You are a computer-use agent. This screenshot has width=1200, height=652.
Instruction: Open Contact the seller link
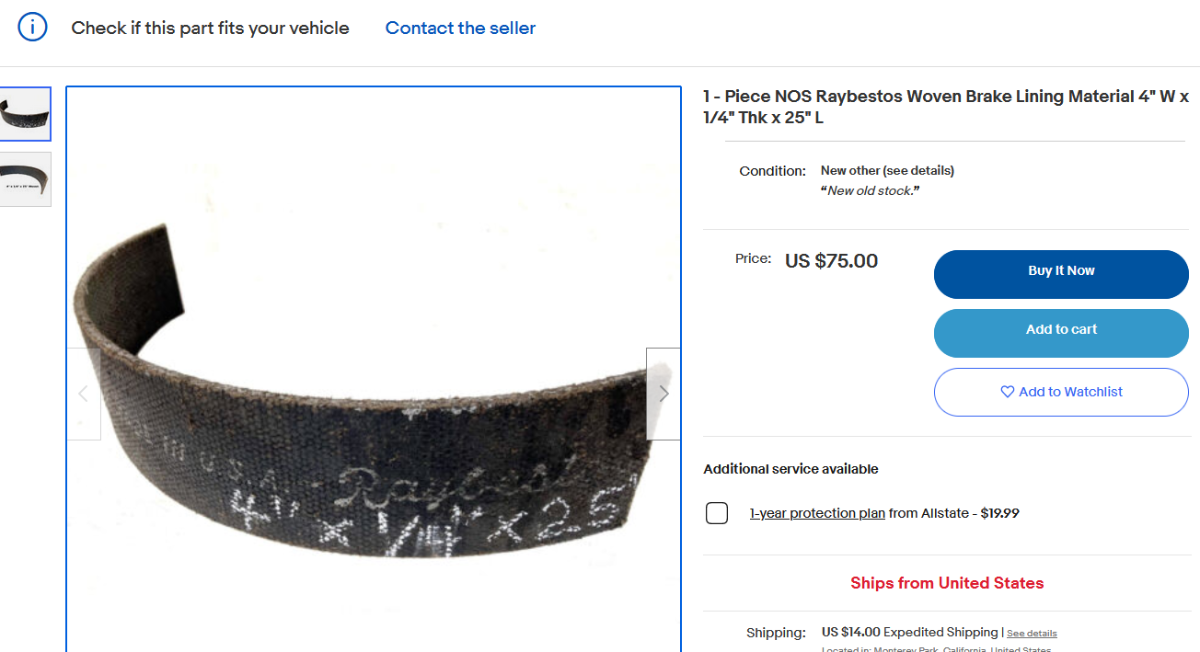click(460, 28)
